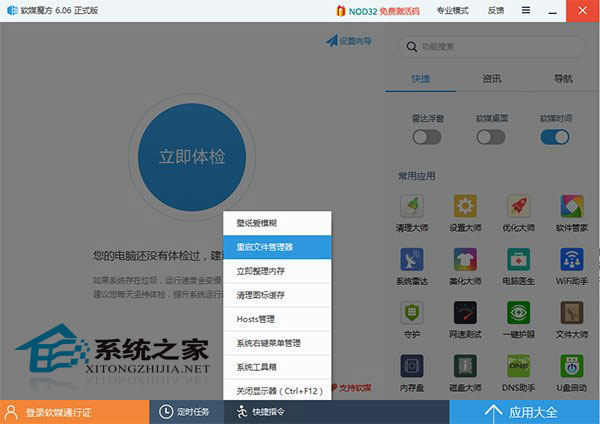Open Hosts管理 menu entry
The image size is (600, 424).
(277, 319)
